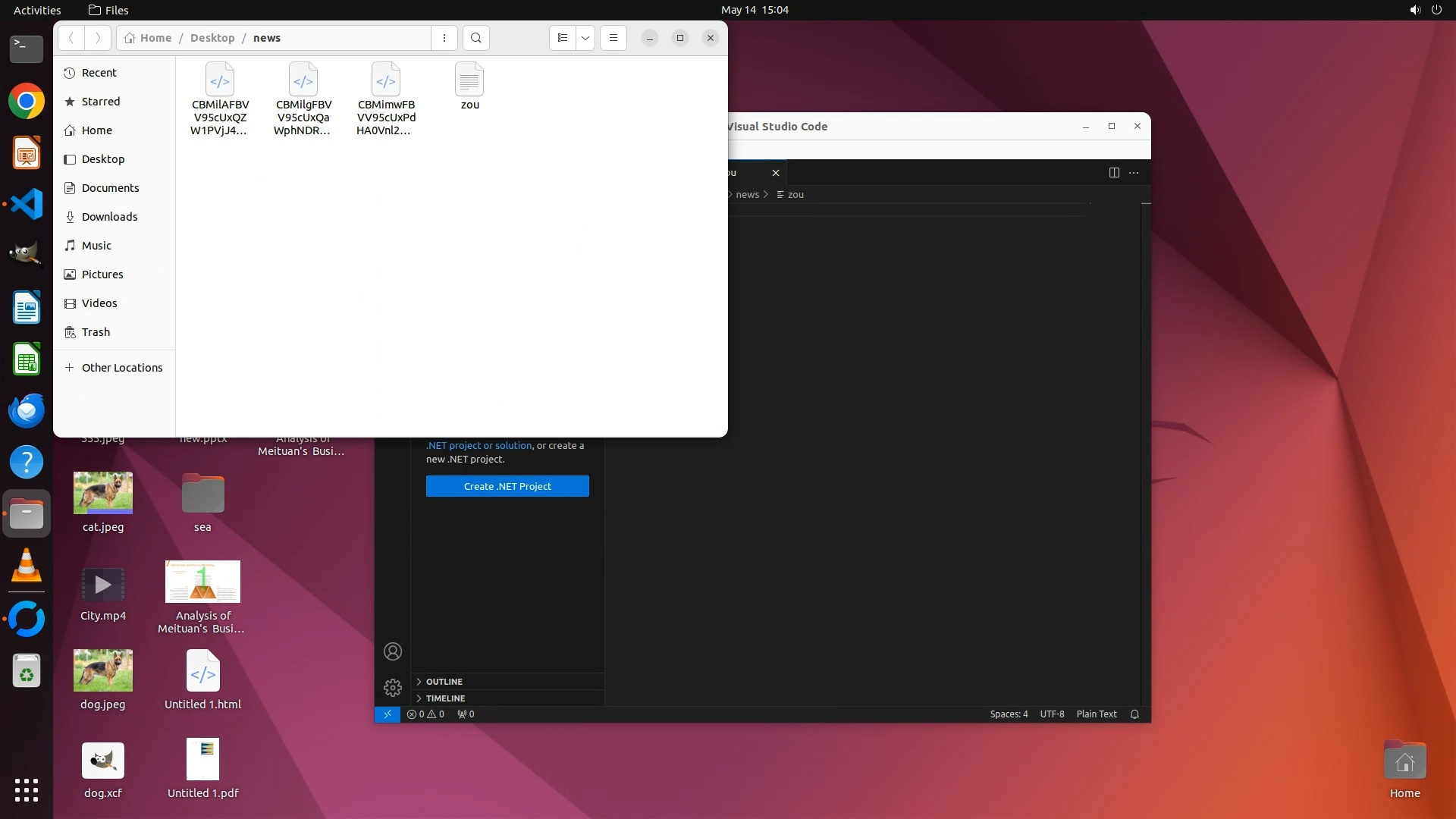Click the .NET project or solution link
The width and height of the screenshot is (1456, 819).
pyautogui.click(x=479, y=446)
